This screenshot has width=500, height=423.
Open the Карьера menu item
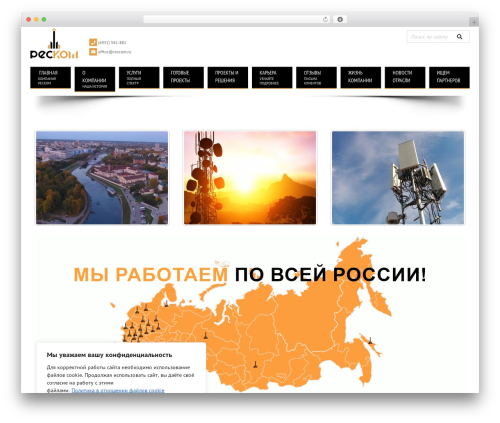[x=272, y=78]
